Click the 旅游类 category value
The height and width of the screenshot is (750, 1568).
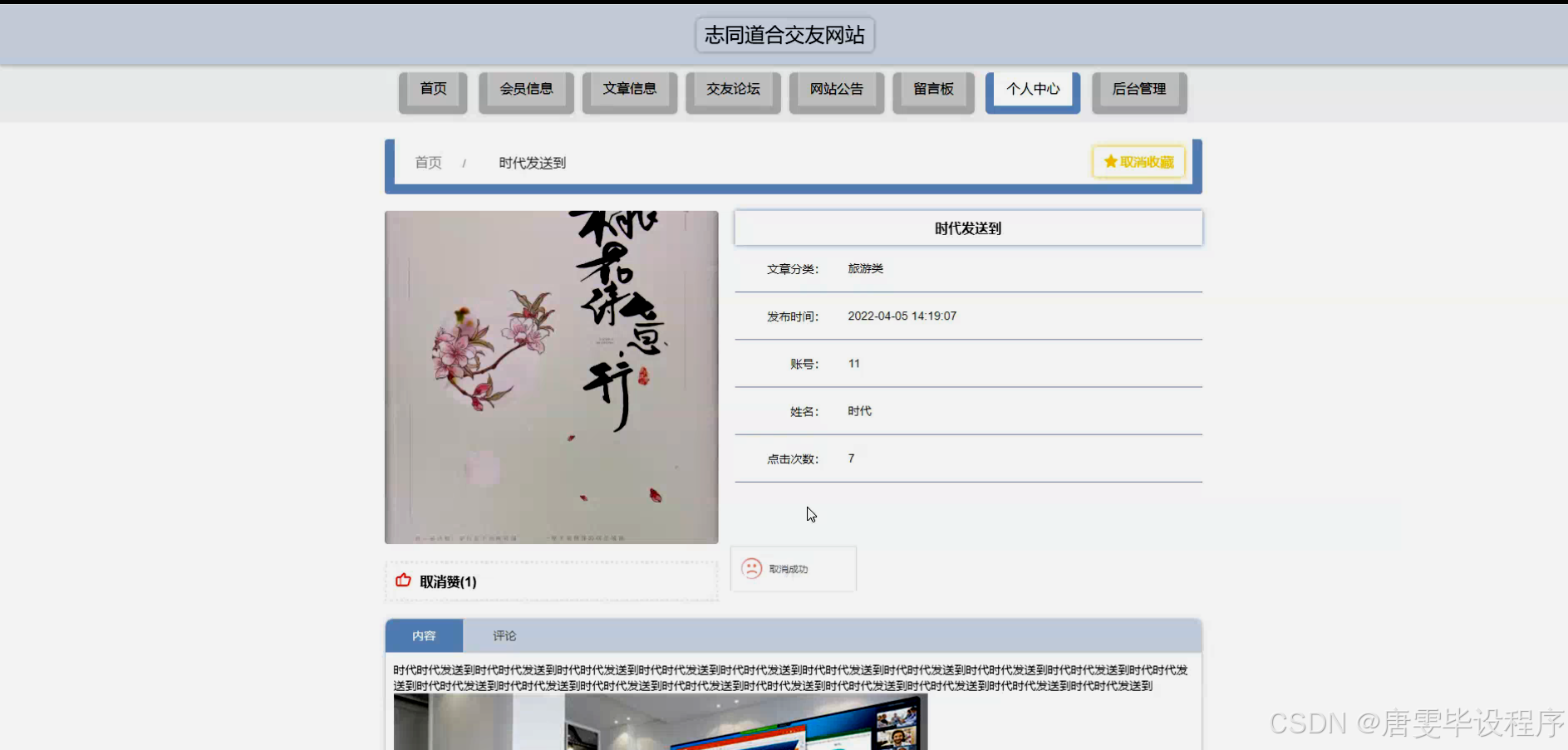click(x=865, y=268)
